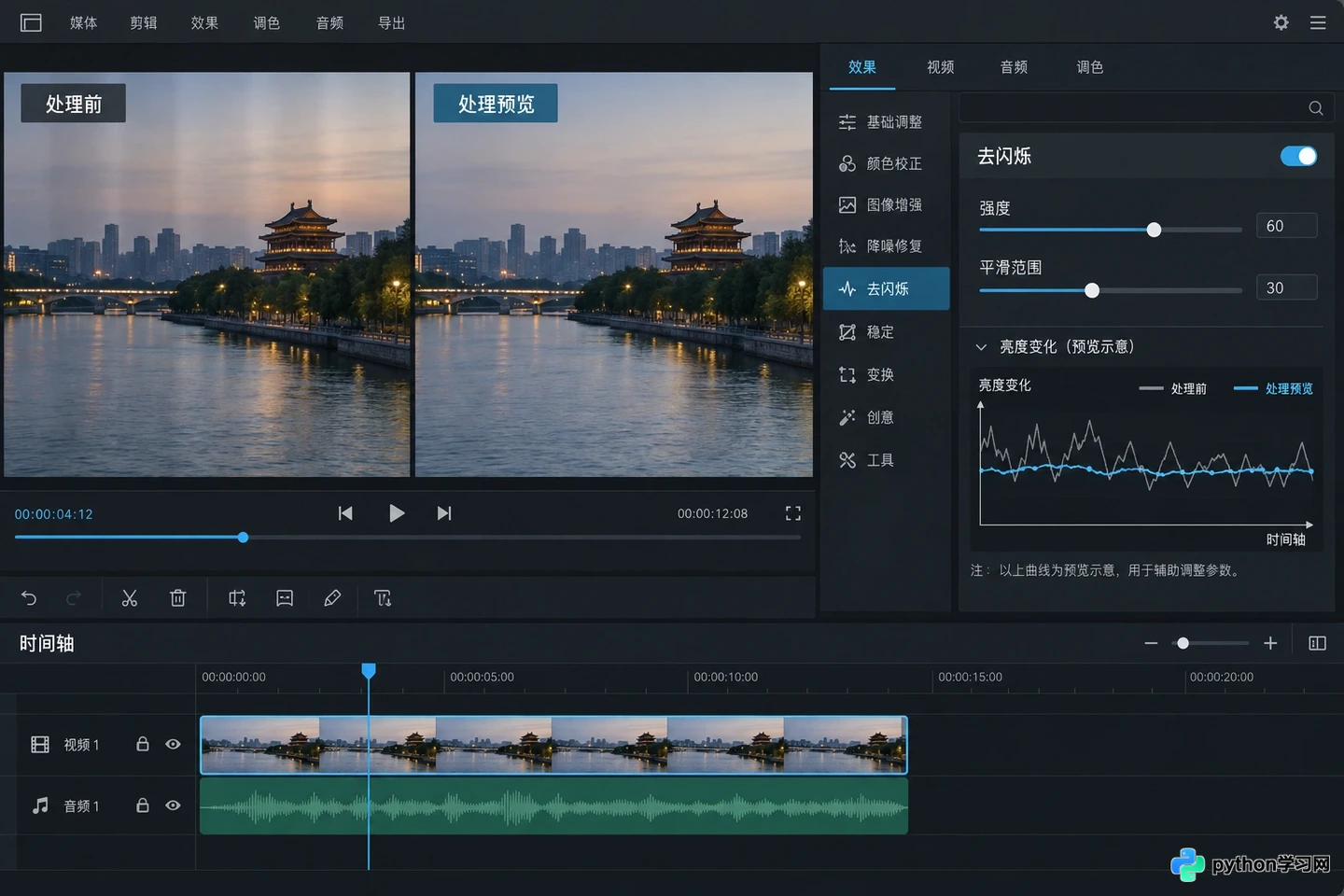Viewport: 1344px width, 896px height.
Task: Click timeline zoom in plus icon
Action: pos(1270,643)
